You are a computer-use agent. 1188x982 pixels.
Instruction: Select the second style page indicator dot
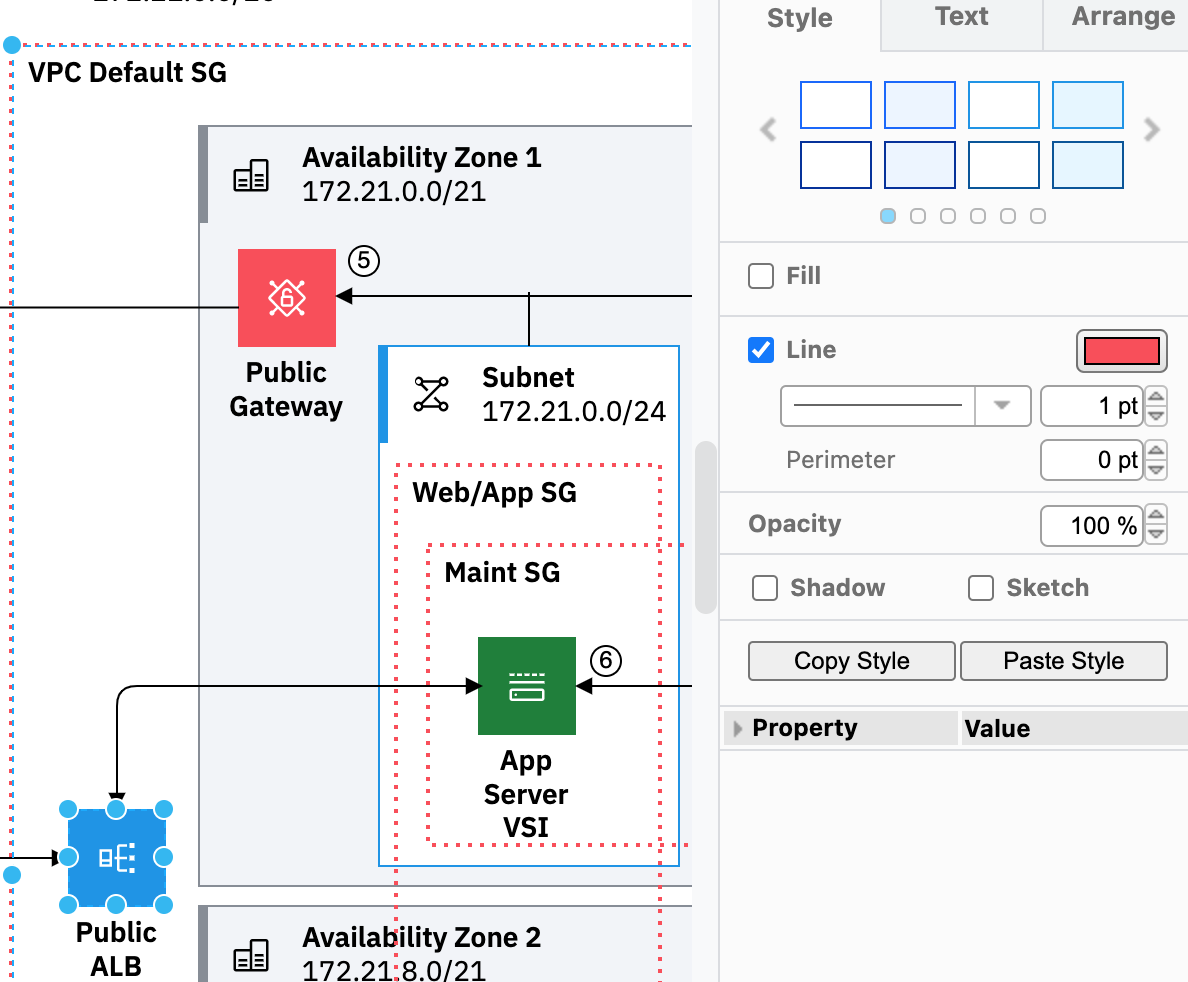coord(918,217)
